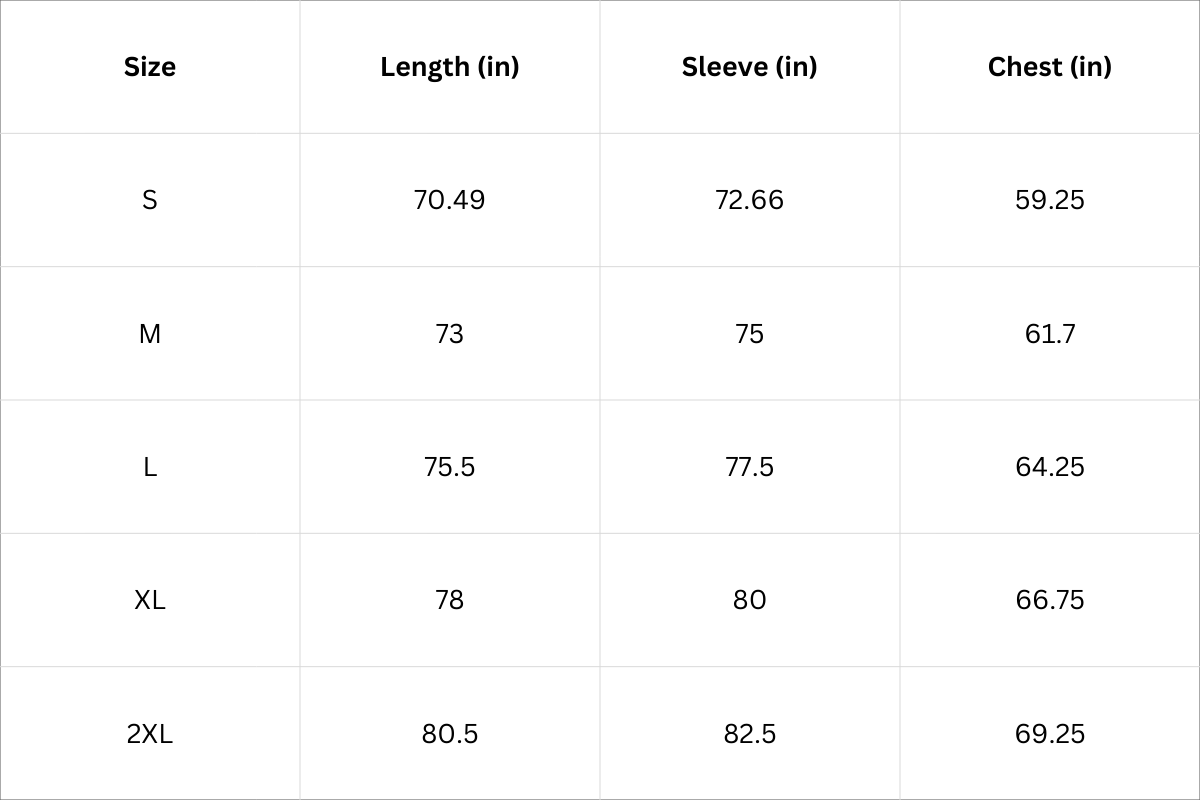
Task: Select the M size cell
Action: (150, 334)
